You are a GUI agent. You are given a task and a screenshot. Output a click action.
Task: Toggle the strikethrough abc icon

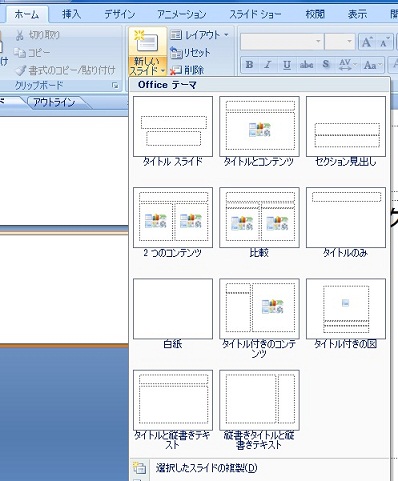pos(306,64)
